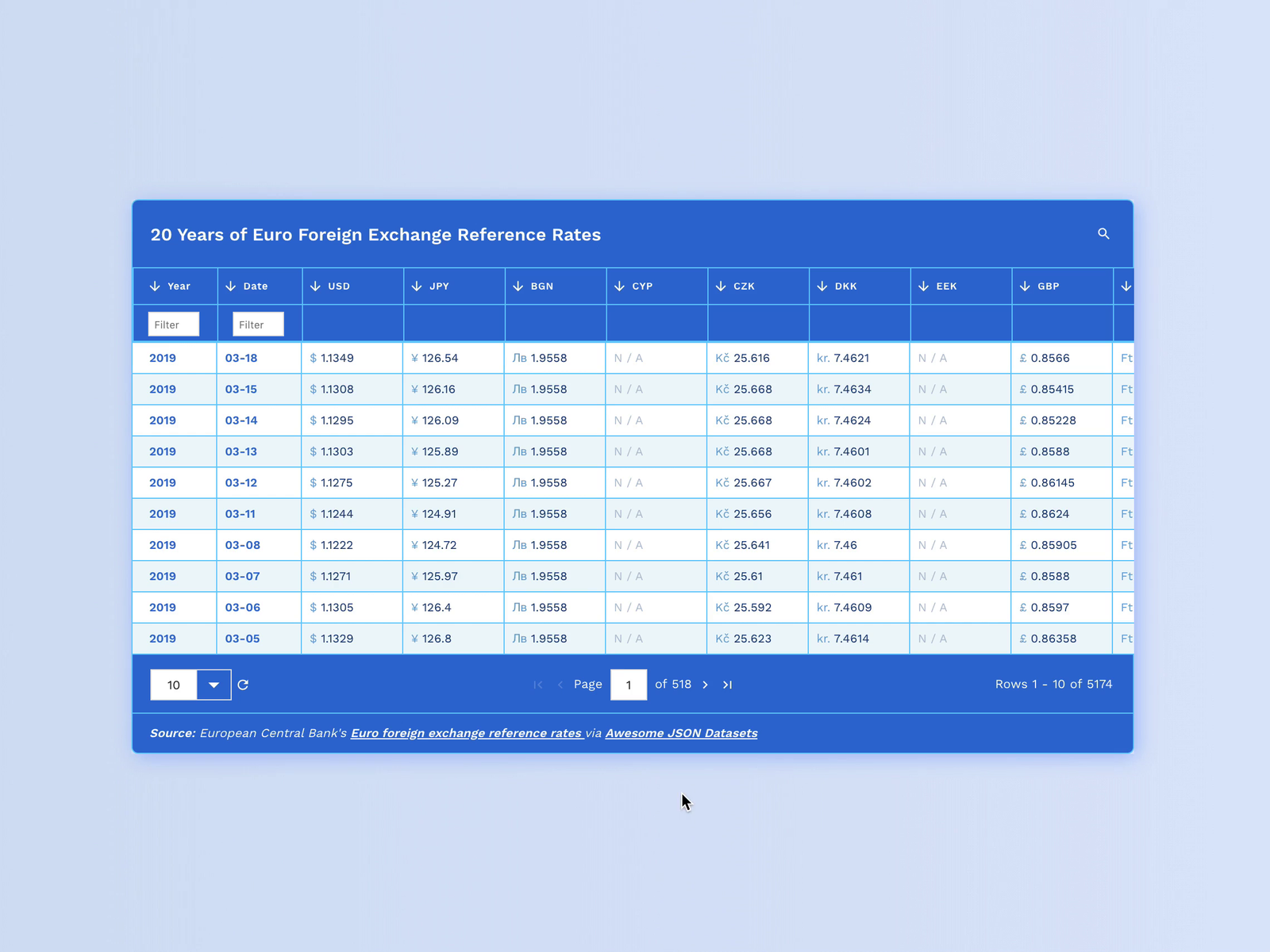The image size is (1270, 952).
Task: Sort by the USD column arrow
Action: pos(315,286)
